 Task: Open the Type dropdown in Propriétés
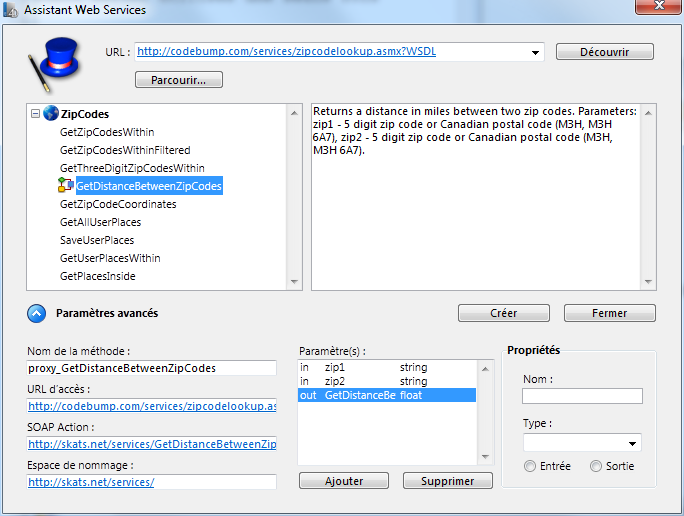click(632, 444)
